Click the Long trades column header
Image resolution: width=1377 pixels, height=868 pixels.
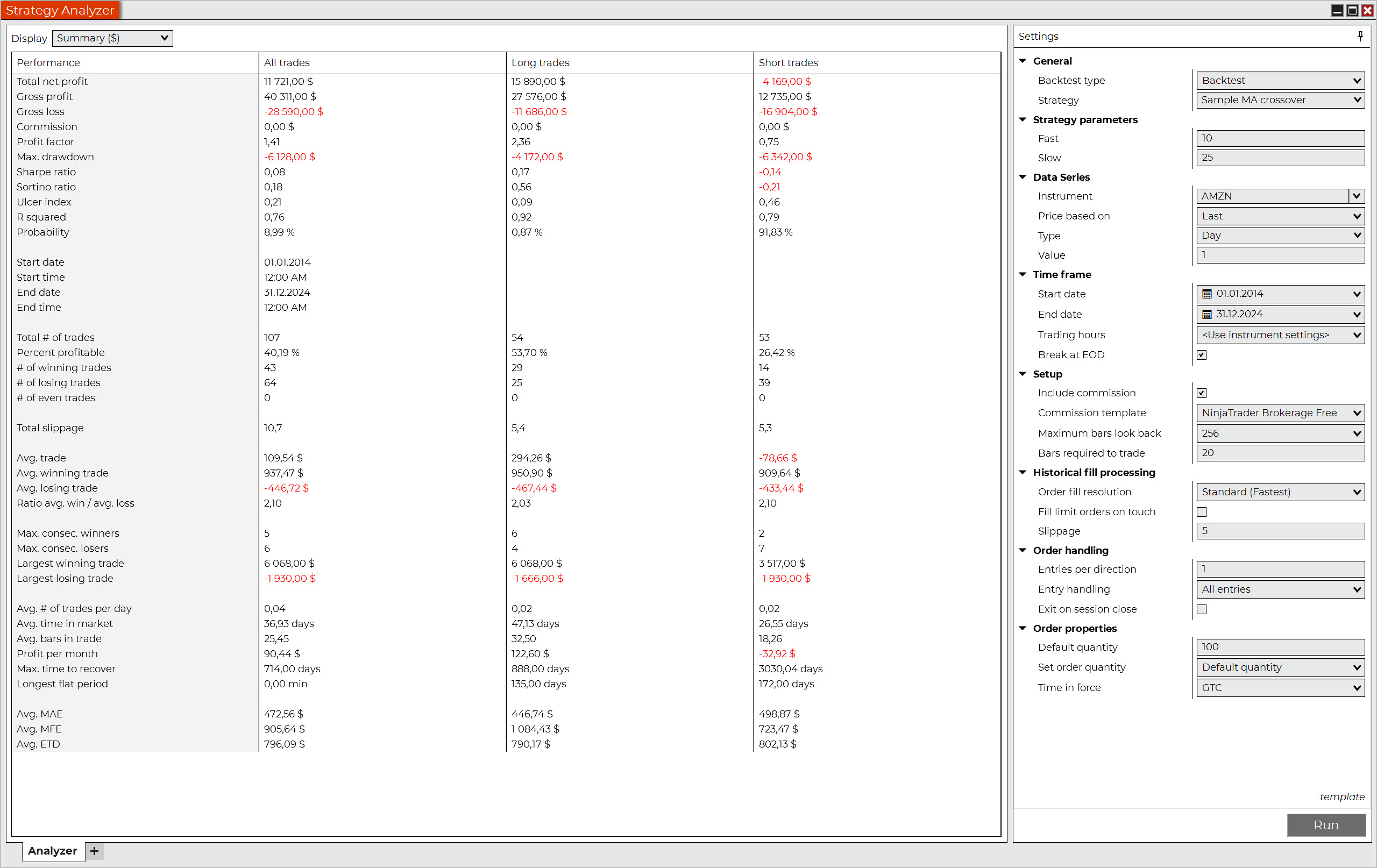(540, 62)
